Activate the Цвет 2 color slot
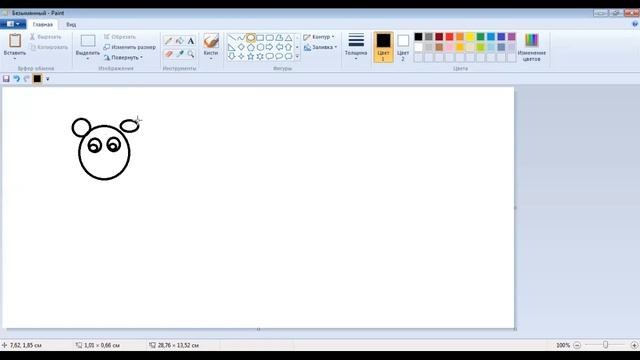Screen dimensions: 640x360 [x=403, y=47]
